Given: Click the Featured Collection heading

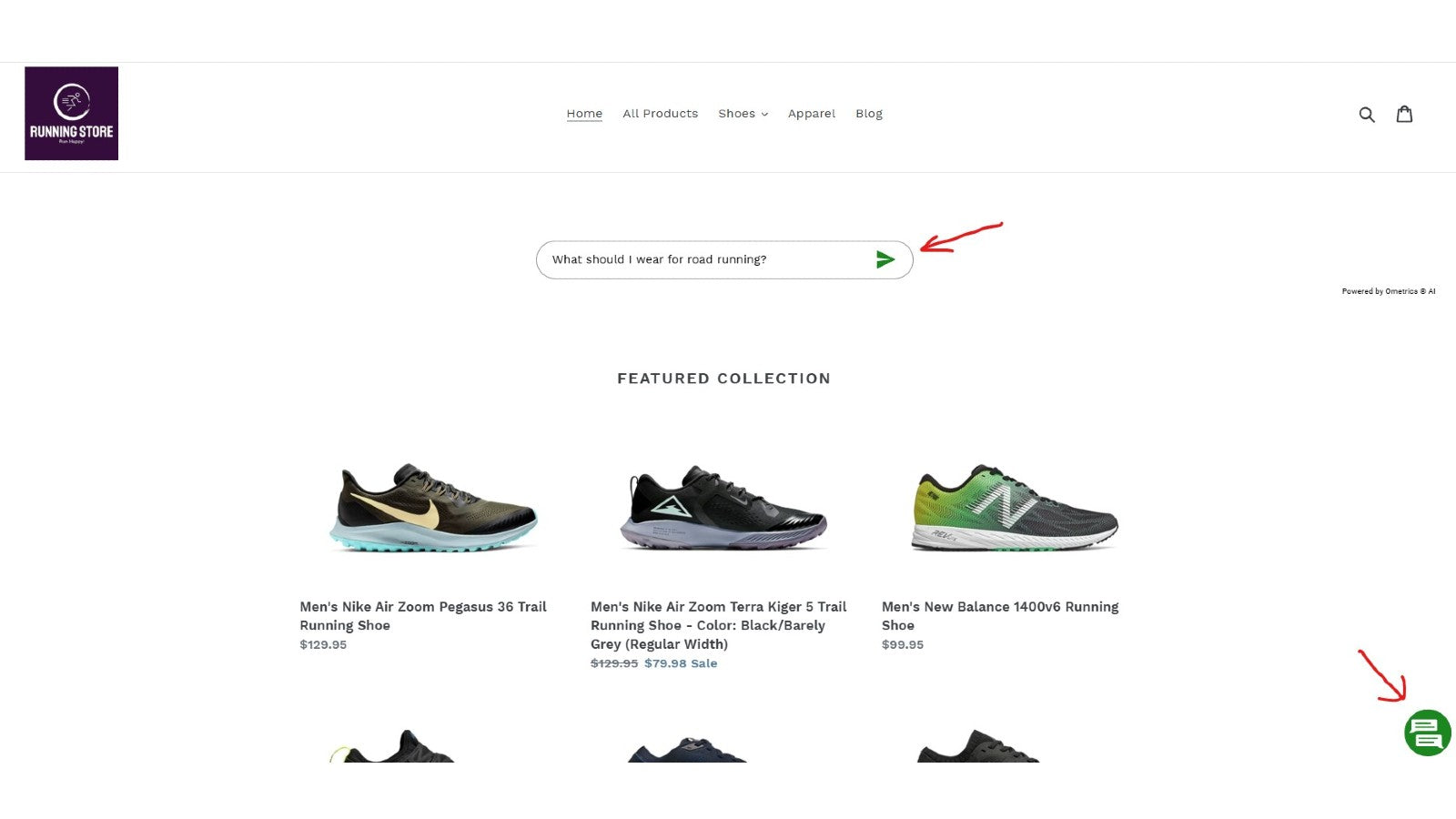Looking at the screenshot, I should click(723, 379).
